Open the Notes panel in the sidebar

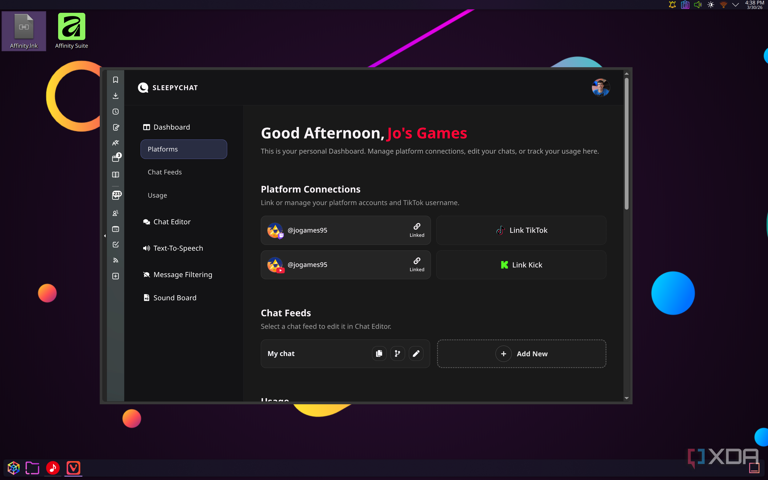(116, 127)
